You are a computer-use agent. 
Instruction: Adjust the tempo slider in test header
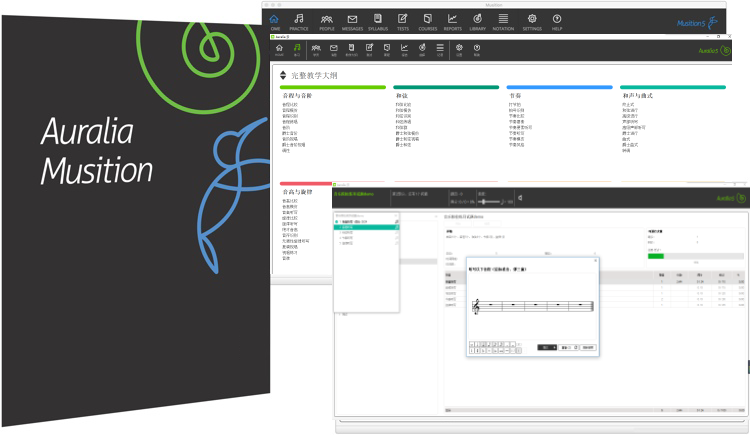tap(489, 202)
